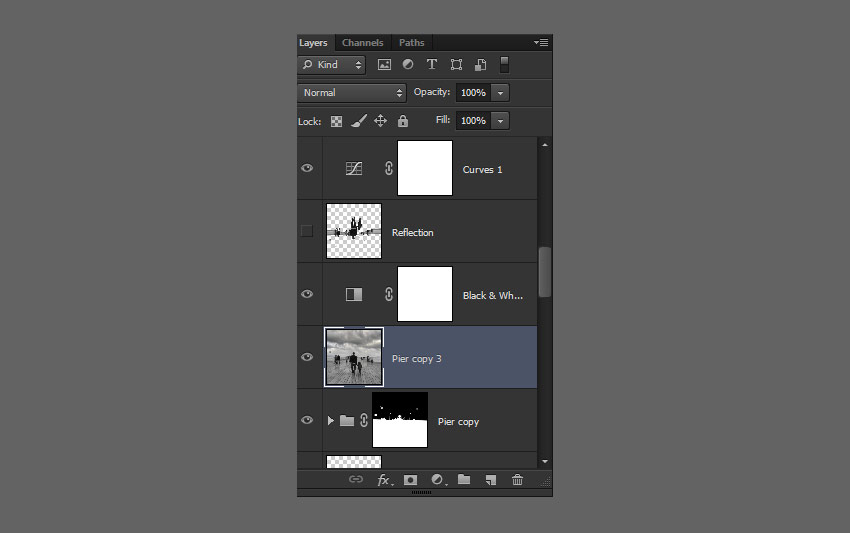Click the scroll up arrow in layers list
Viewport: 850px width, 533px height.
(x=545, y=145)
